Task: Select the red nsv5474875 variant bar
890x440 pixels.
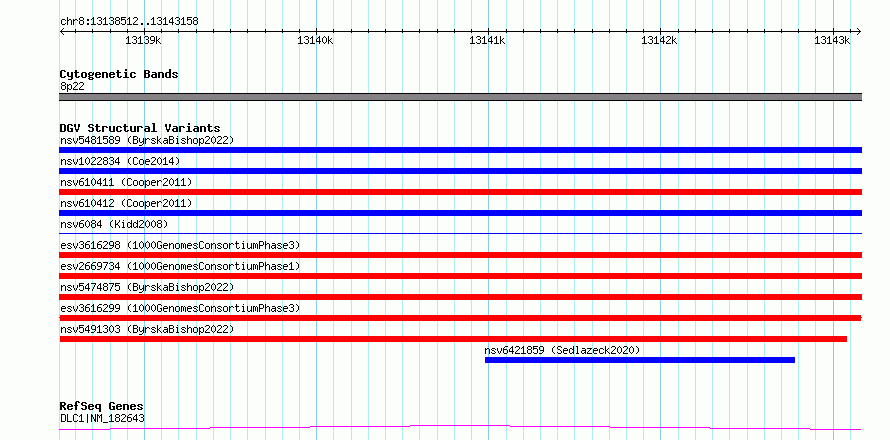Action: tap(460, 297)
